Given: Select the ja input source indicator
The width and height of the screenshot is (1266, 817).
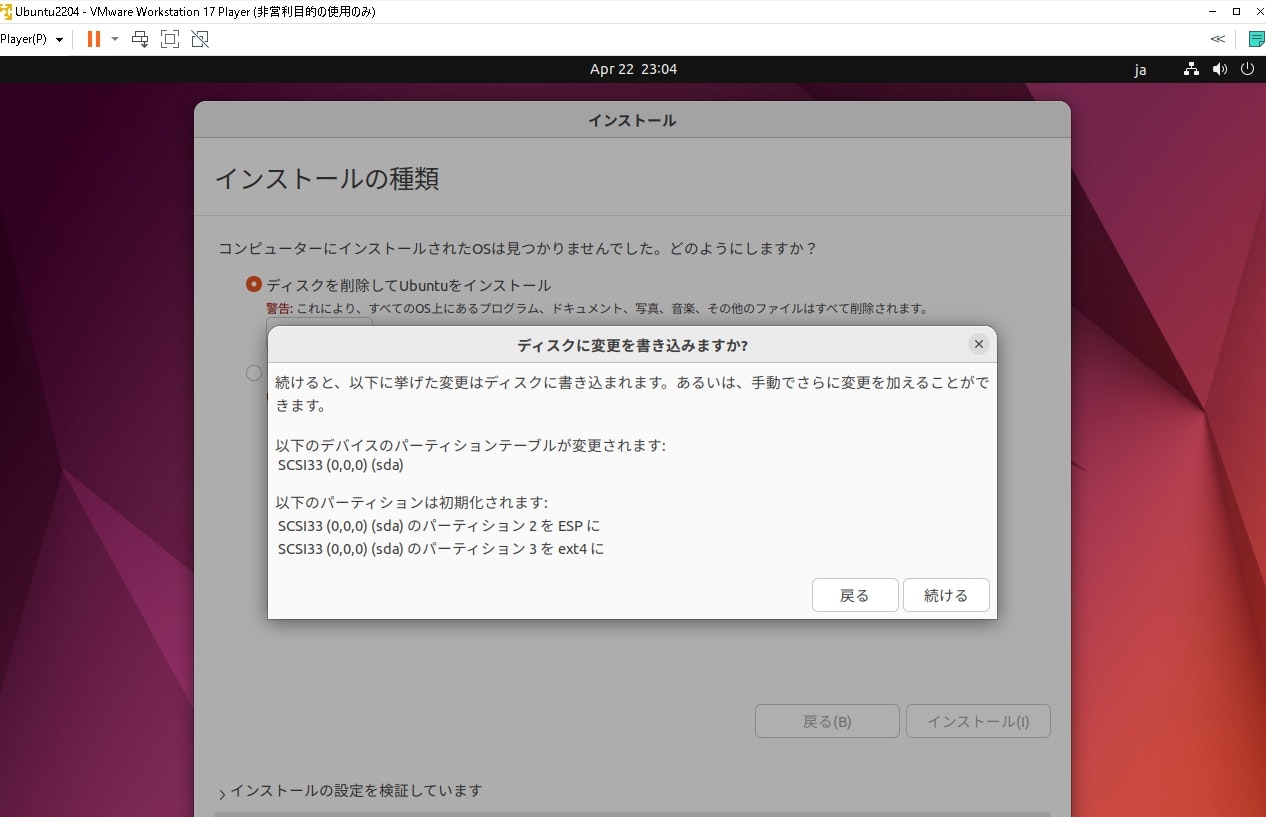Looking at the screenshot, I should click(x=1140, y=70).
